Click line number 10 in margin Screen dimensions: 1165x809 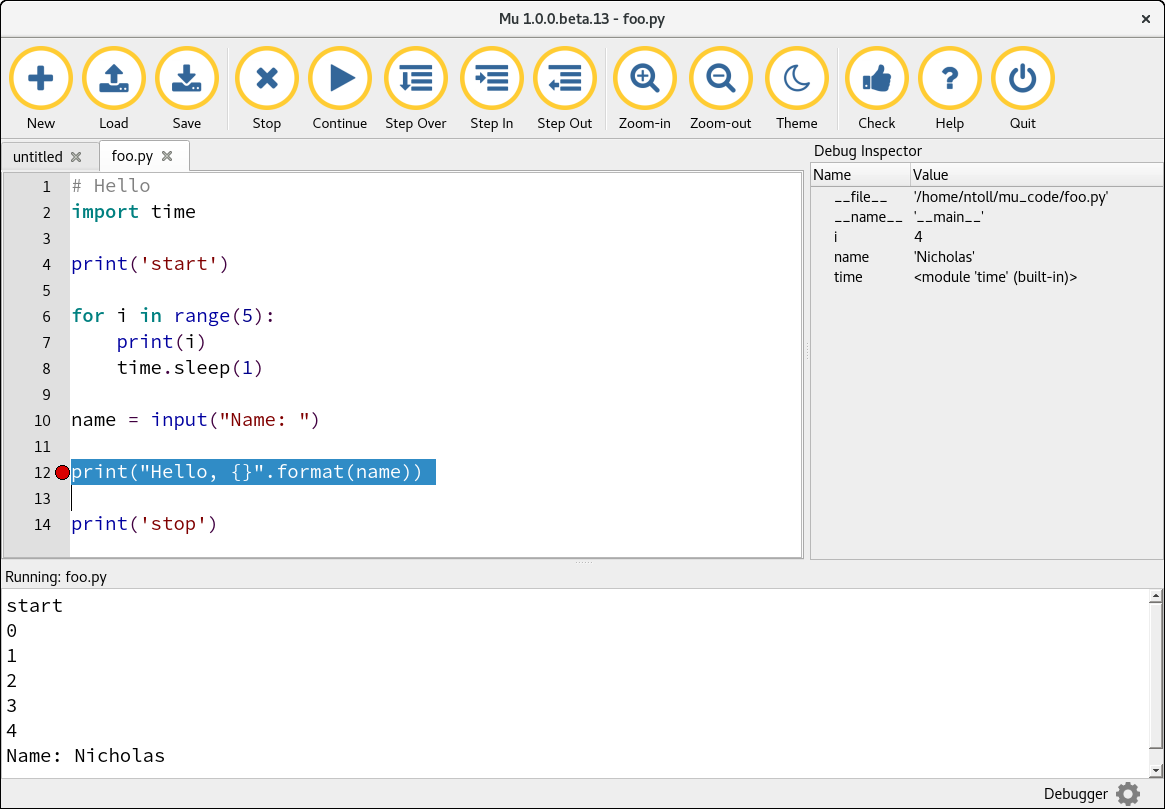42,420
